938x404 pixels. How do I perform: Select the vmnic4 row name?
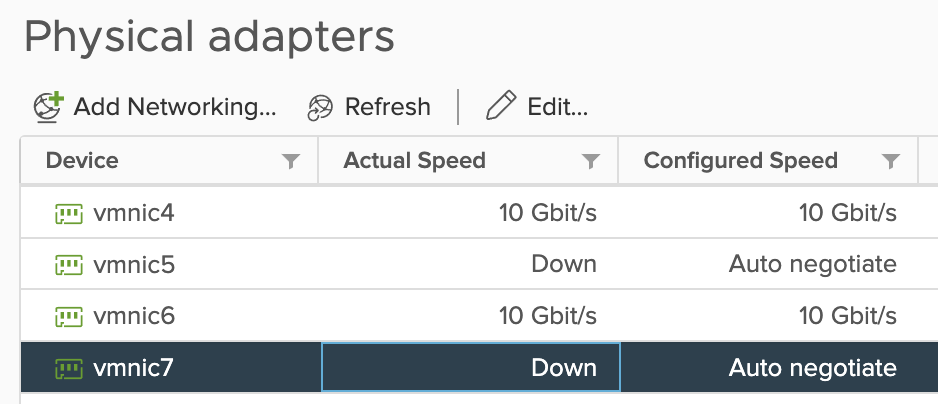[x=133, y=212]
